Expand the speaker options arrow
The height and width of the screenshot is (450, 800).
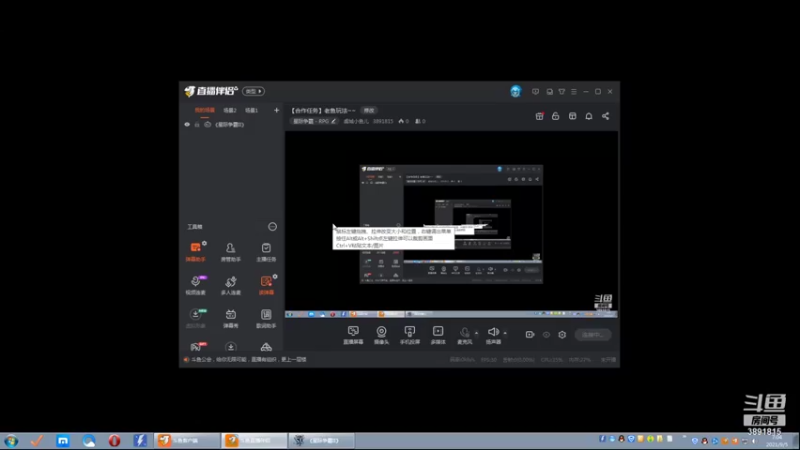(x=505, y=333)
